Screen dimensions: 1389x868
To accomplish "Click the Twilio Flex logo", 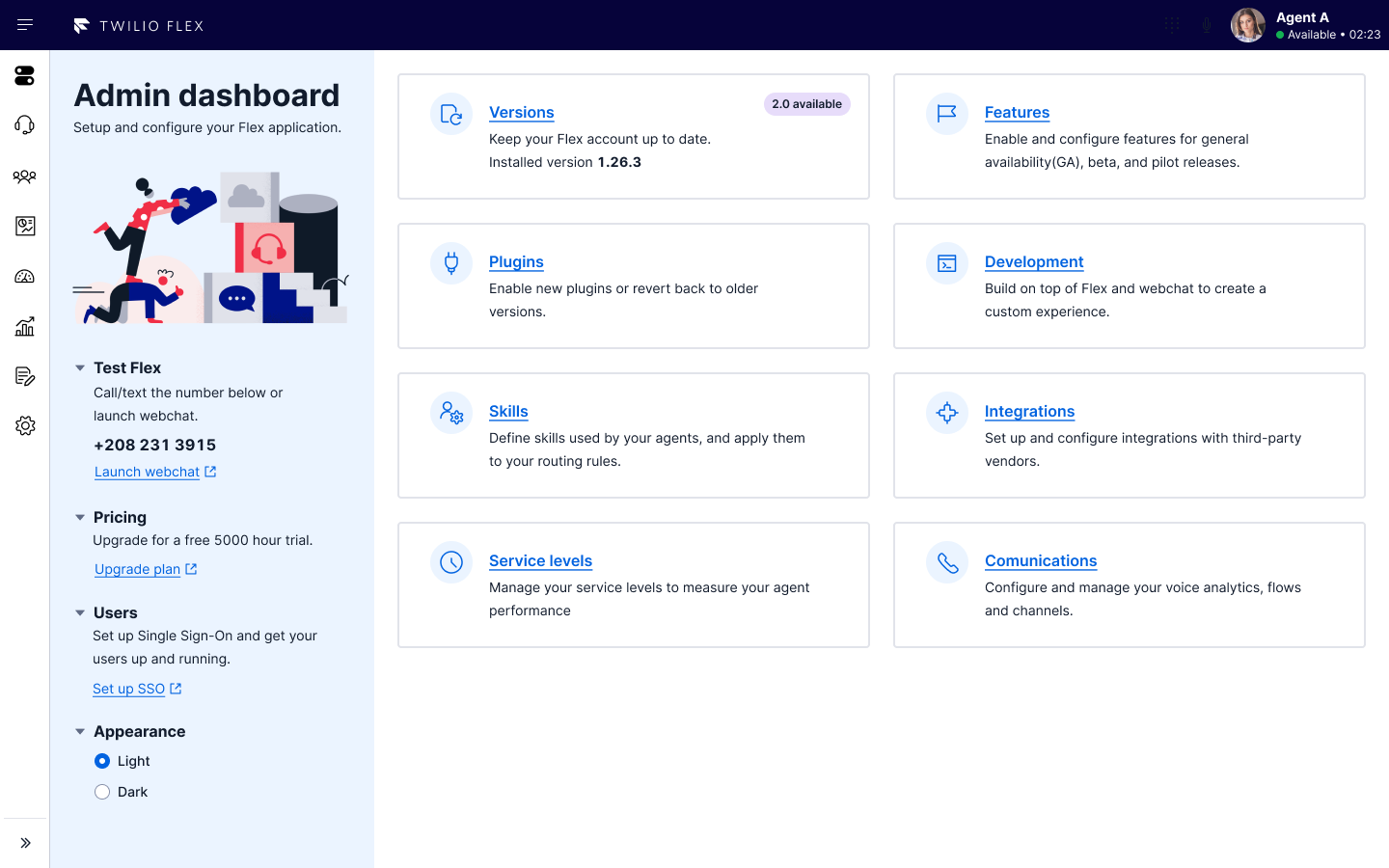I will tap(139, 26).
